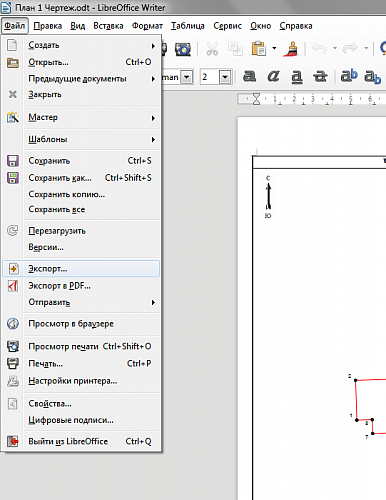
Task: Click the Перезагрузить reload icon
Action: coord(13,230)
